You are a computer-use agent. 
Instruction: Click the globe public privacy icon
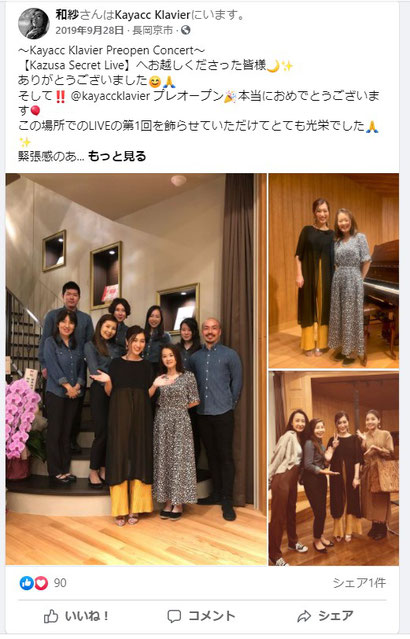[185, 30]
